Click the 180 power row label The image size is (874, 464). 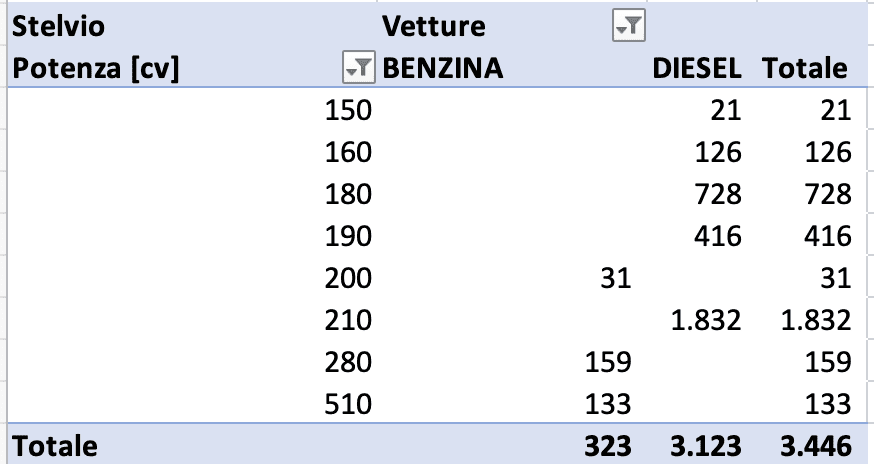(349, 194)
